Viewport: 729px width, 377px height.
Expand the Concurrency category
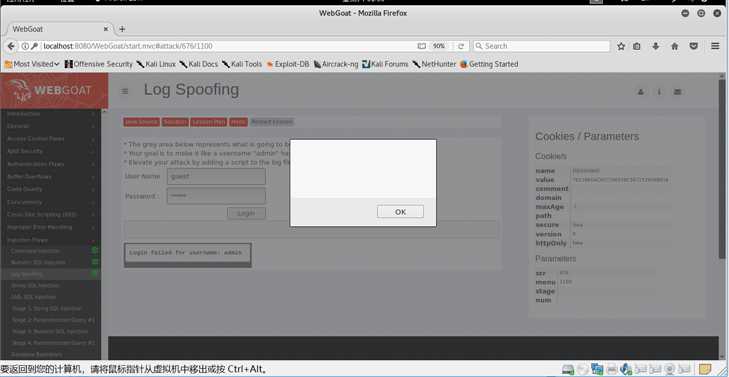pos(50,202)
